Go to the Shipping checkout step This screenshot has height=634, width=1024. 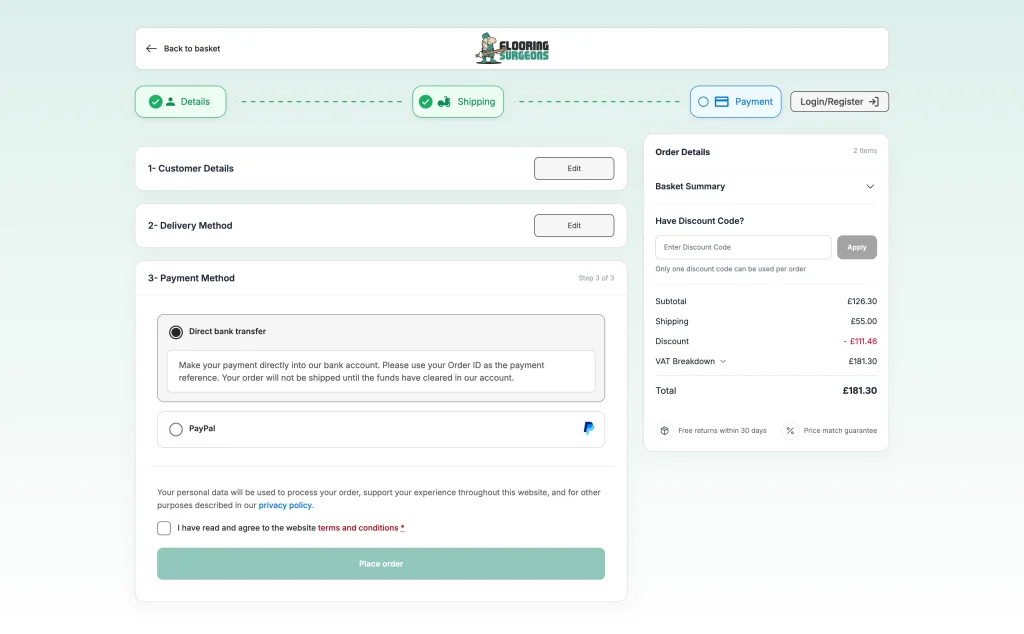click(x=458, y=102)
